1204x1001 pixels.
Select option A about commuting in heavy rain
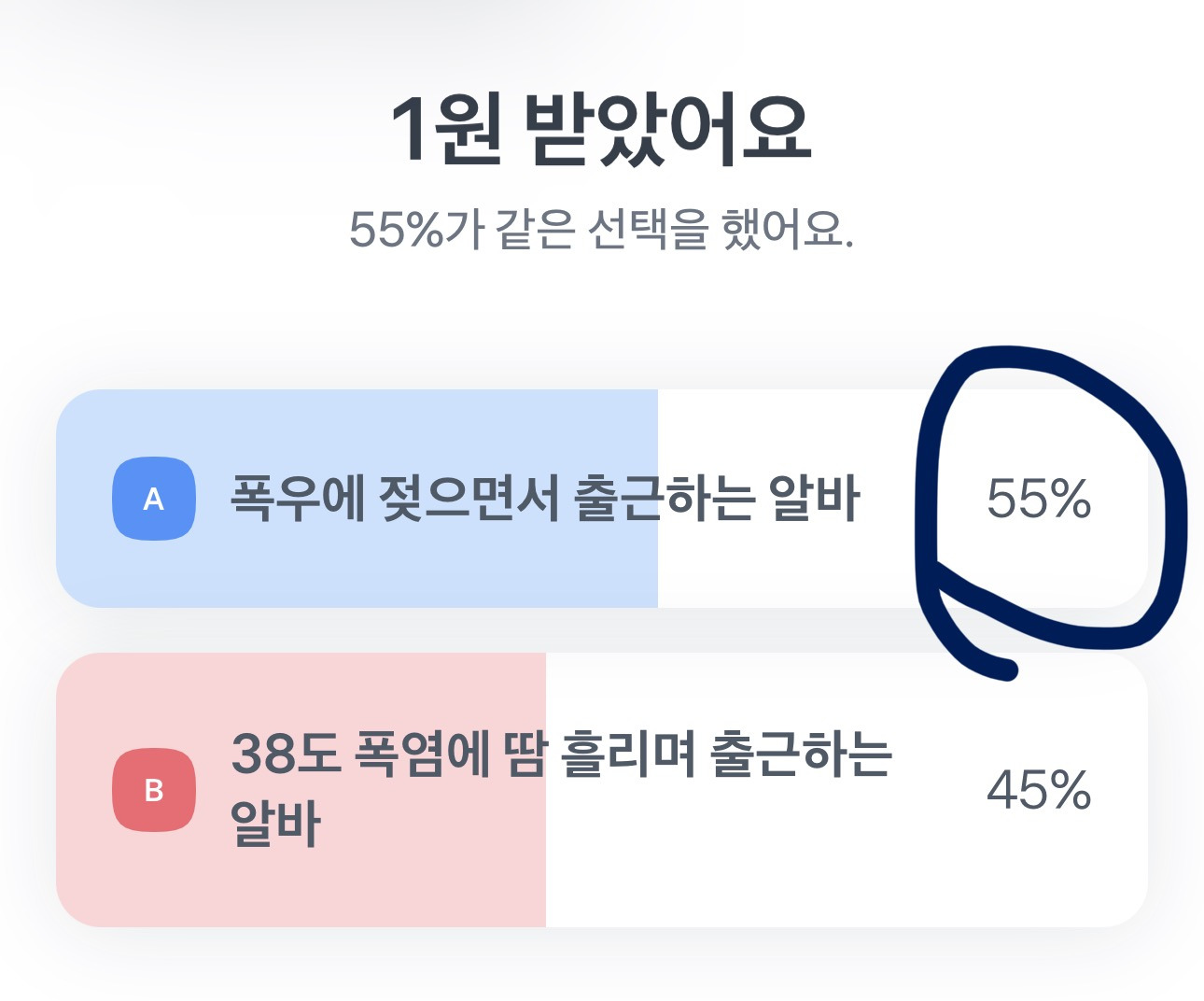pos(544,499)
